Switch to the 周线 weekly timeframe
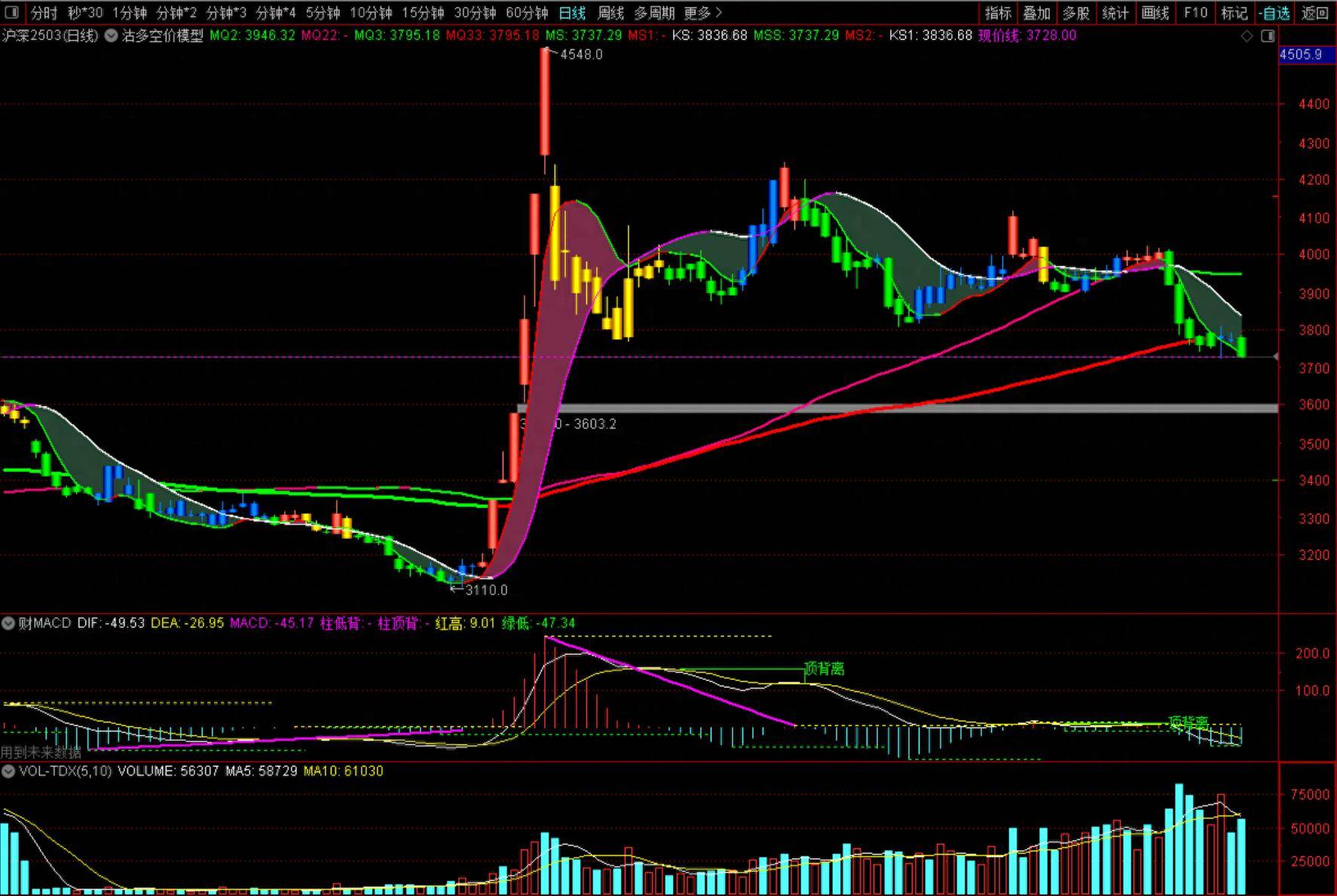Image resolution: width=1337 pixels, height=896 pixels. (x=610, y=13)
